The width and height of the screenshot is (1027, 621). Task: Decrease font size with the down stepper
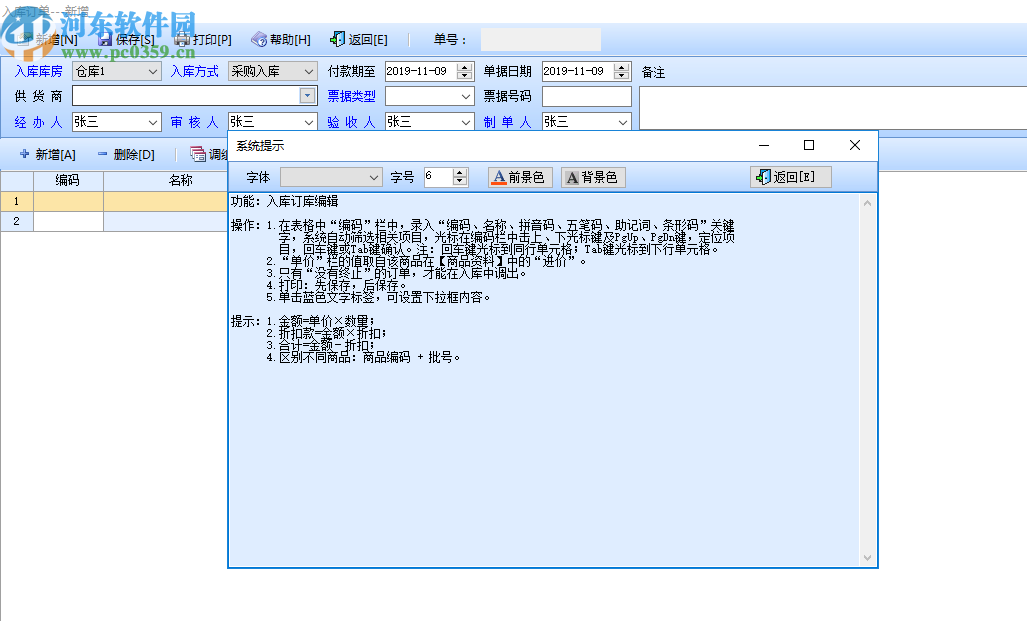click(460, 181)
